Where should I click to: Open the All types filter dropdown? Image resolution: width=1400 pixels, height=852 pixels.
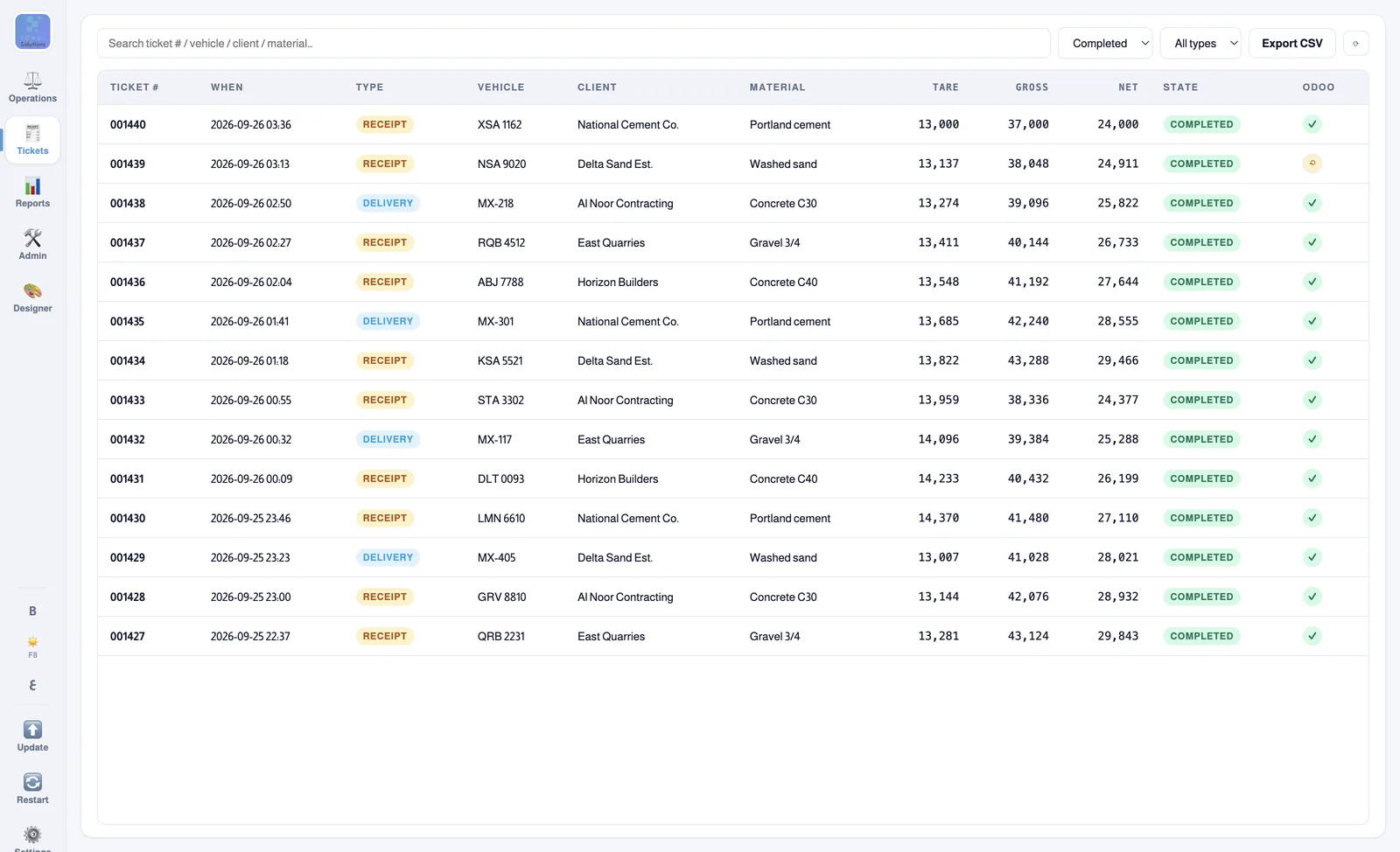point(1200,44)
